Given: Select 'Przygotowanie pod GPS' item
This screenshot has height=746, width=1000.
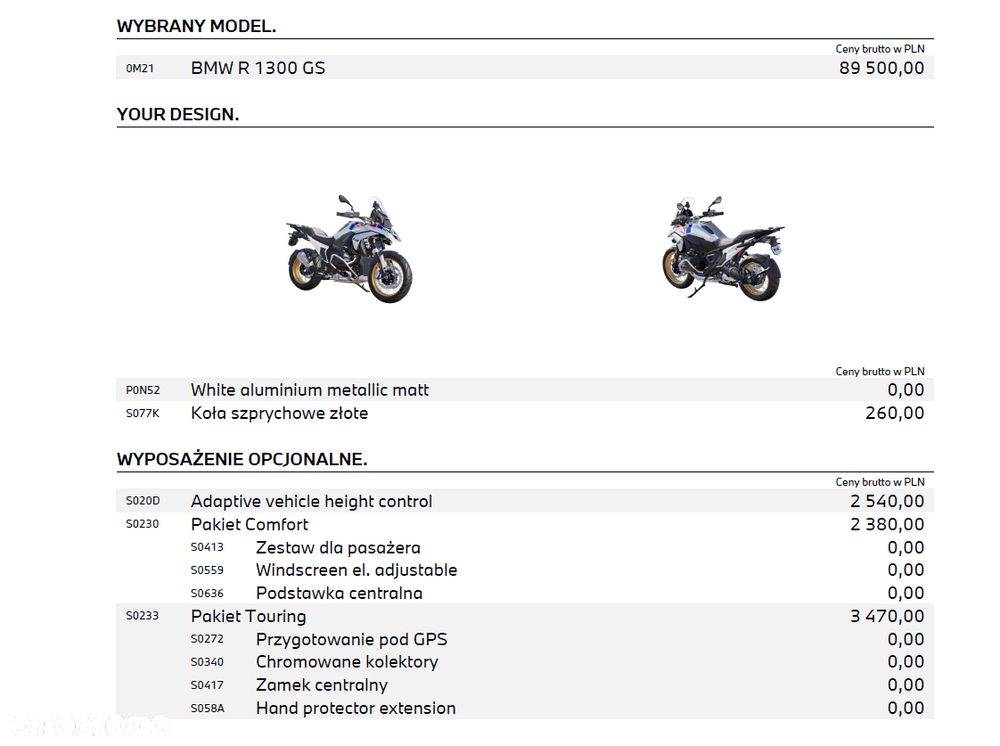Looking at the screenshot, I should click(351, 640).
